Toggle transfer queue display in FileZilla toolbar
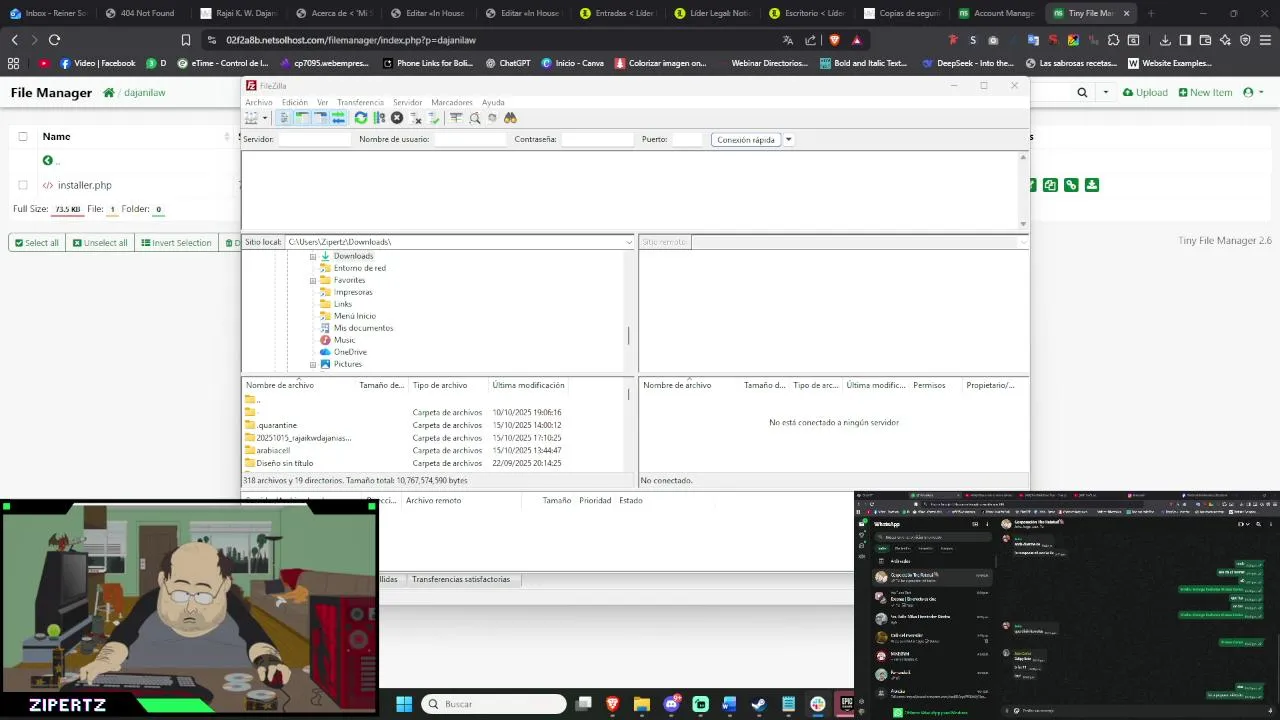This screenshot has height=720, width=1280. tap(338, 118)
